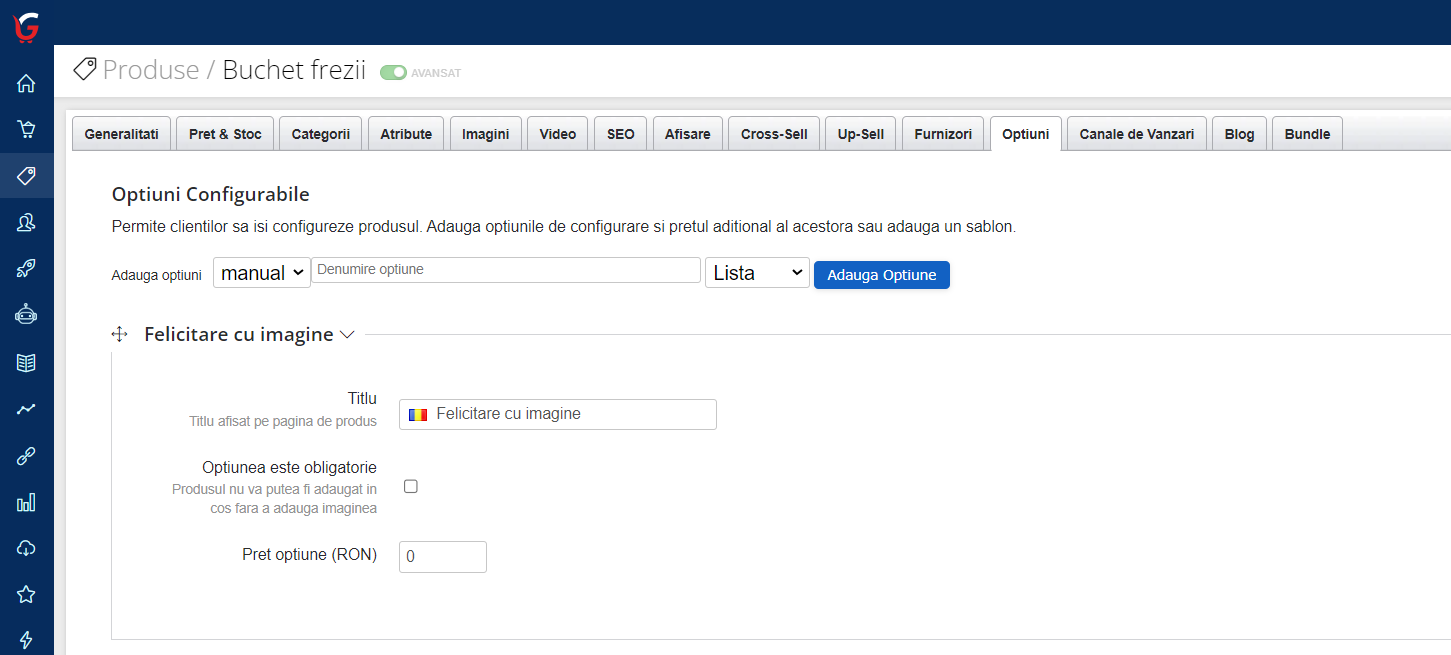Open the clients icon in the sidebar
Screen dimensions: 1451x655
click(26, 222)
